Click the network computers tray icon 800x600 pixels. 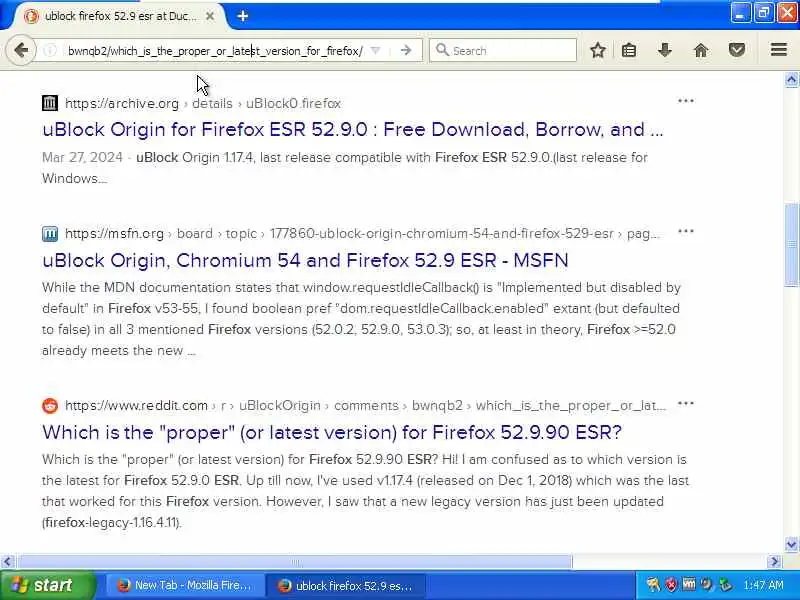coord(724,585)
